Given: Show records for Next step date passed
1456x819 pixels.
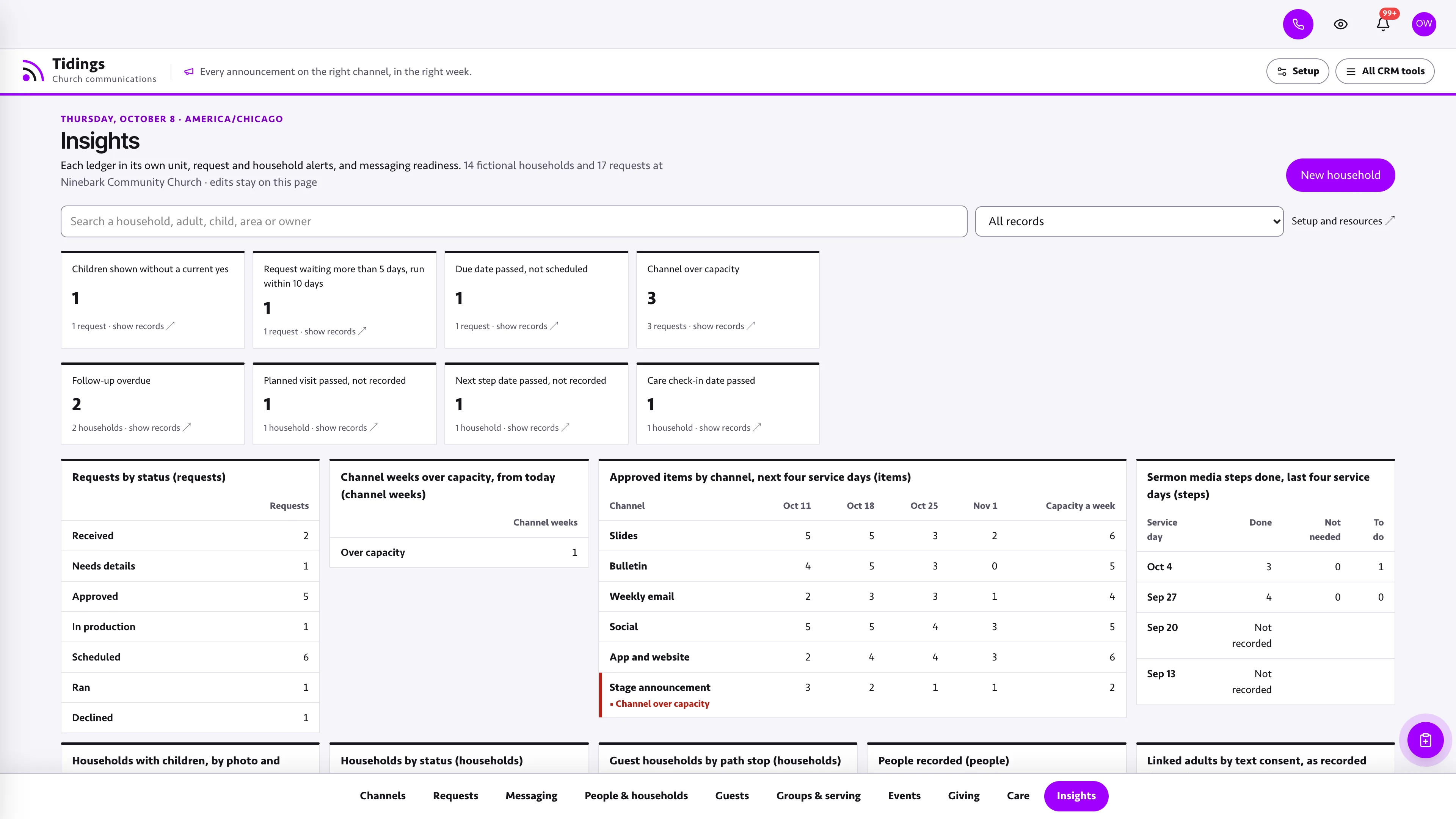Looking at the screenshot, I should tap(512, 428).
